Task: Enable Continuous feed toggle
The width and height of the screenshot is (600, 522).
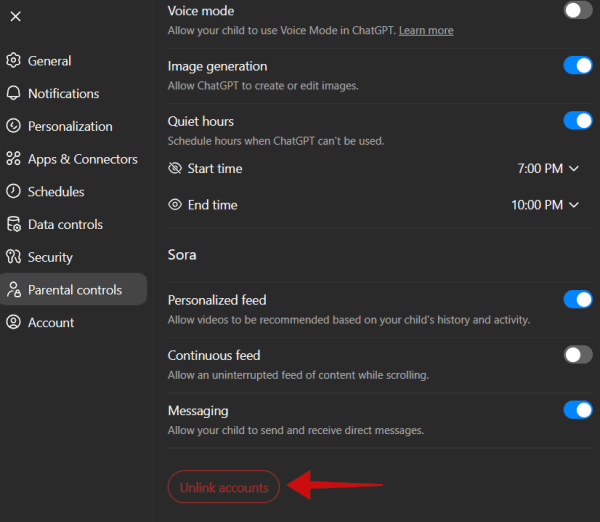Action: [x=578, y=355]
